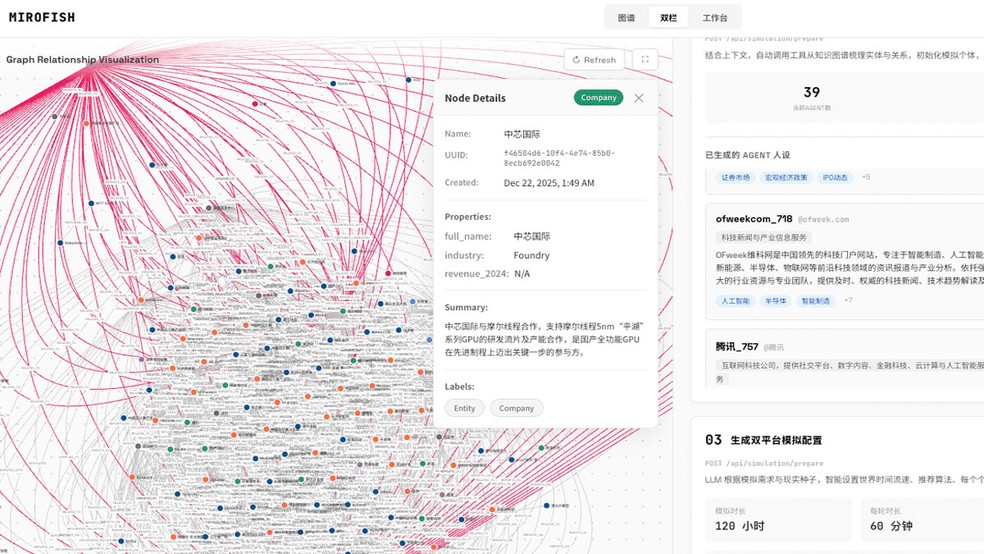Click the 科技新闻与产业信息服务 label
Viewport: 984px width, 554px height.
(764, 237)
